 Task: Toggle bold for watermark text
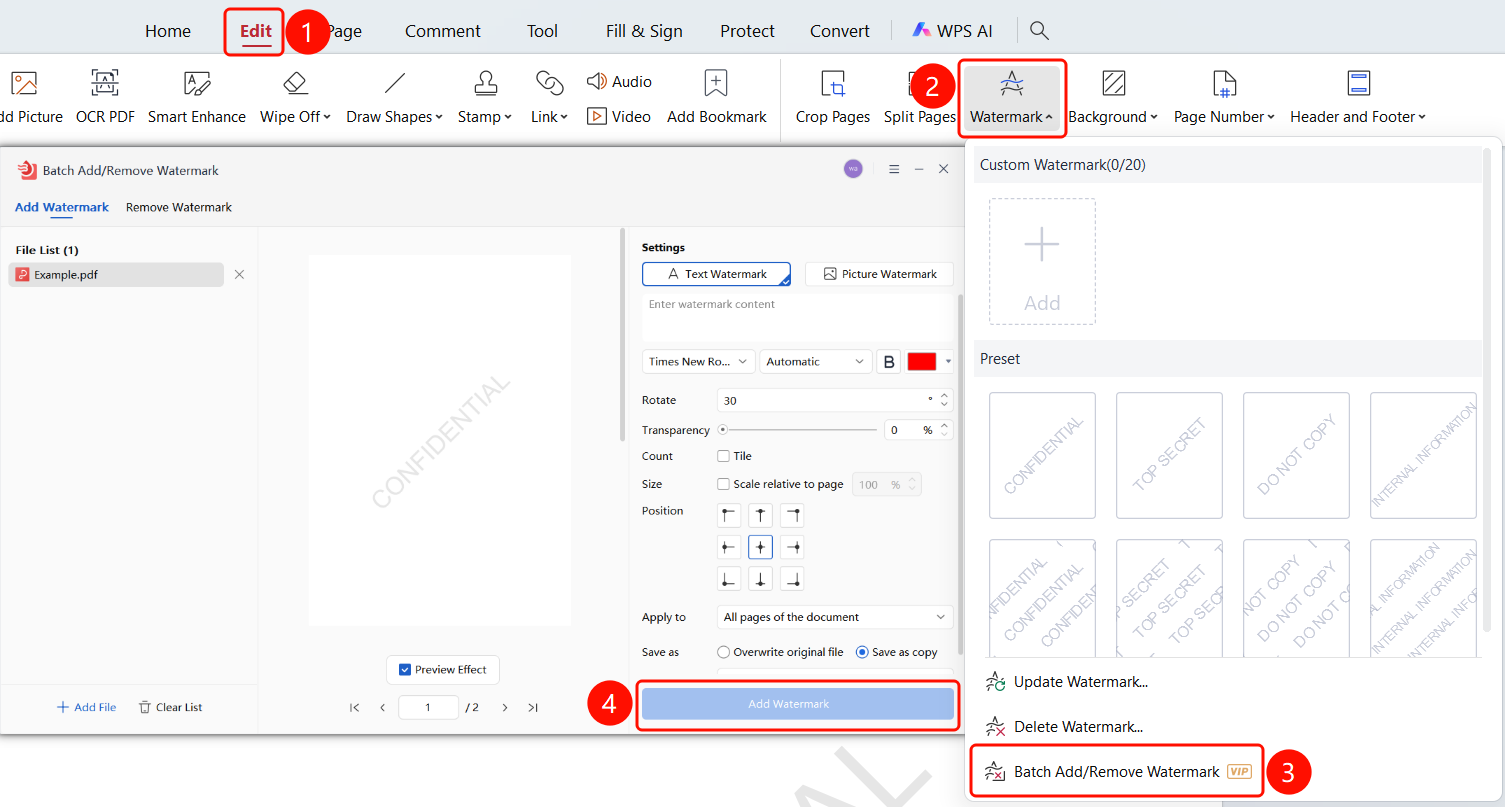888,362
